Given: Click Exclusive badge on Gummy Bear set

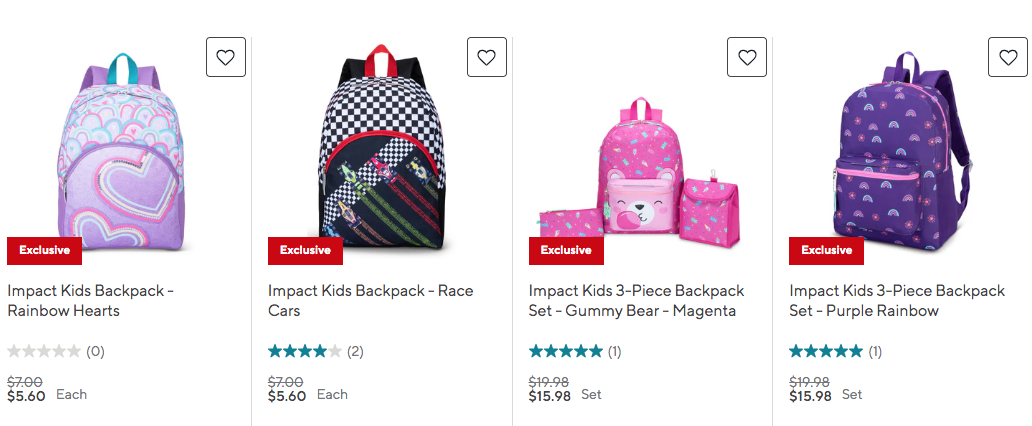Looking at the screenshot, I should [x=566, y=250].
